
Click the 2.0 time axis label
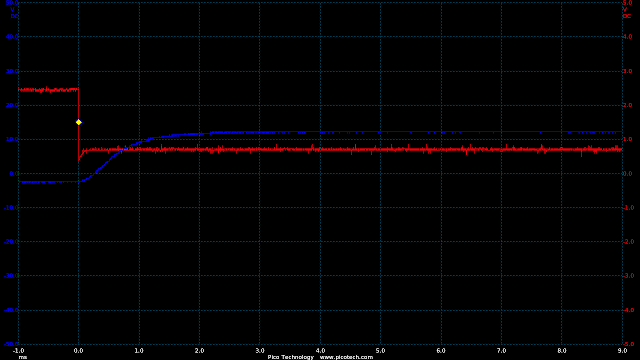(199, 351)
